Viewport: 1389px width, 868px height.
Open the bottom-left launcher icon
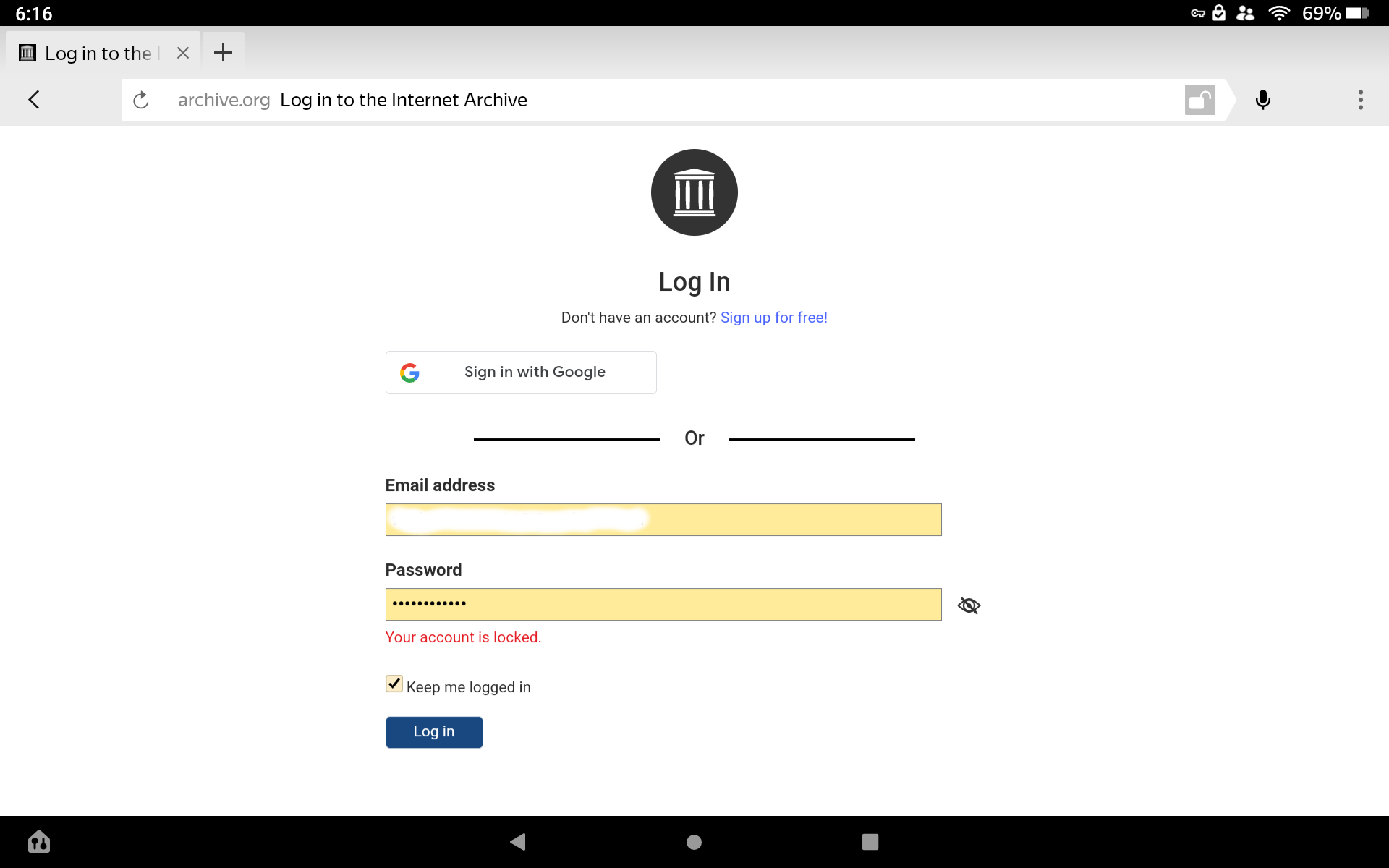[39, 841]
